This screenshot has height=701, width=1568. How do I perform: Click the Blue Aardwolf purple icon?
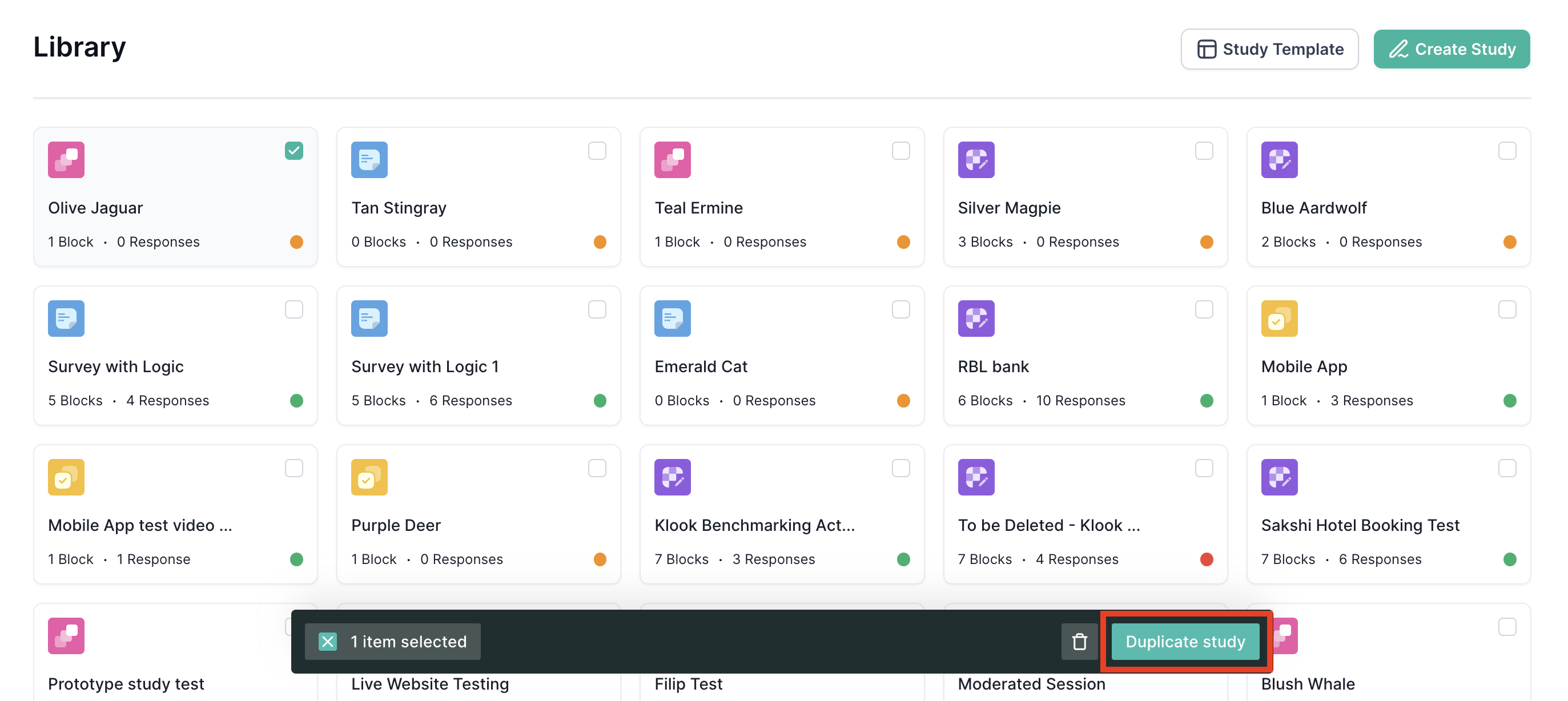[1279, 159]
